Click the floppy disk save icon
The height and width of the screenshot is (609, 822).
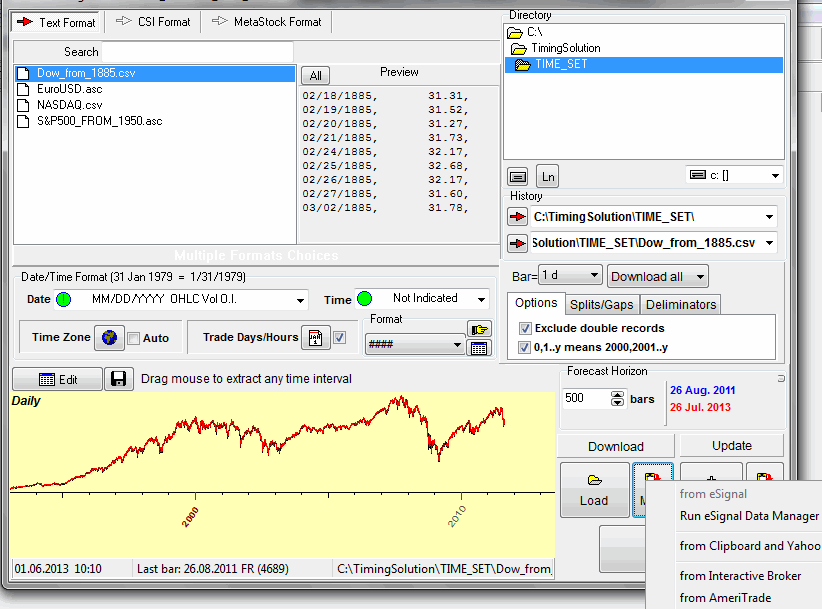tap(118, 379)
